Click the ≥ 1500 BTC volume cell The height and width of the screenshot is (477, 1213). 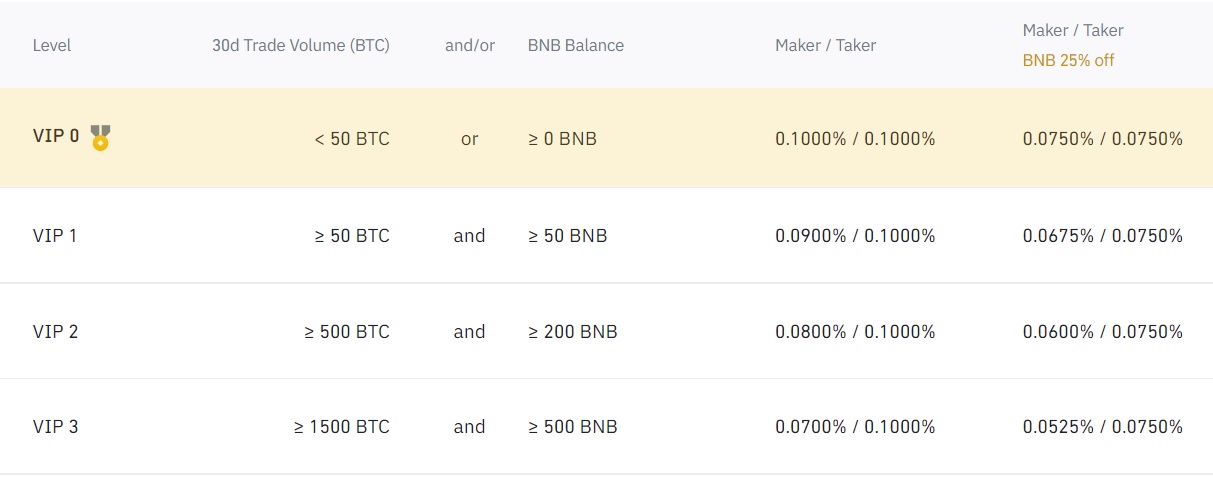point(341,427)
